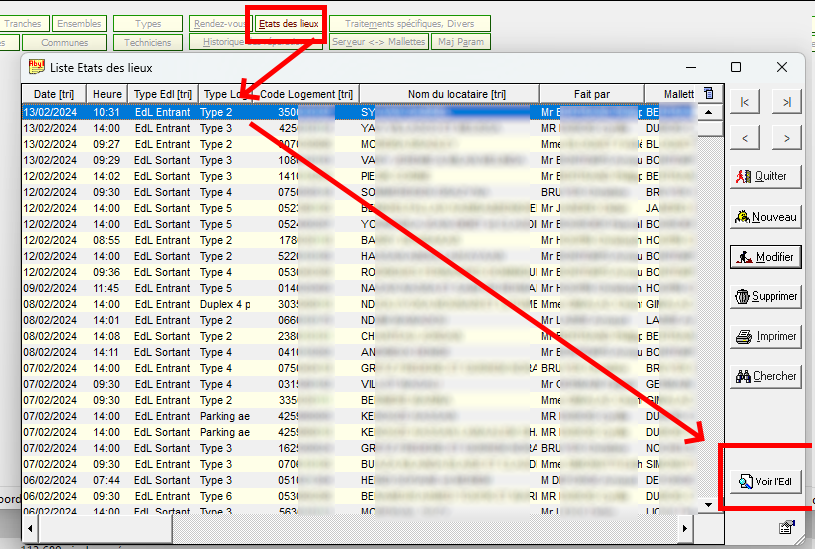Print the list with Imprimer
Image resolution: width=815 pixels, height=549 pixels.
(x=765, y=336)
